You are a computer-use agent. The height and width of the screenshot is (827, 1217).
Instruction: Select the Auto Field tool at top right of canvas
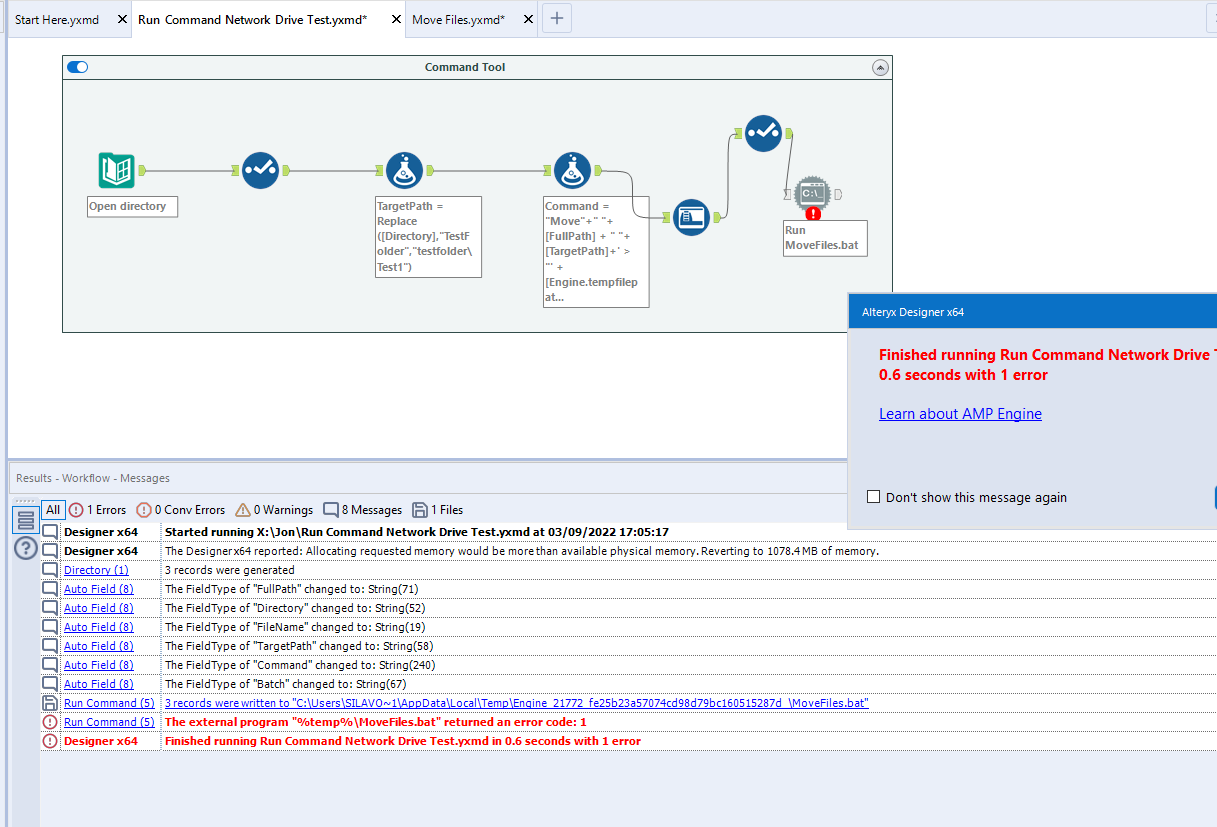coord(763,132)
